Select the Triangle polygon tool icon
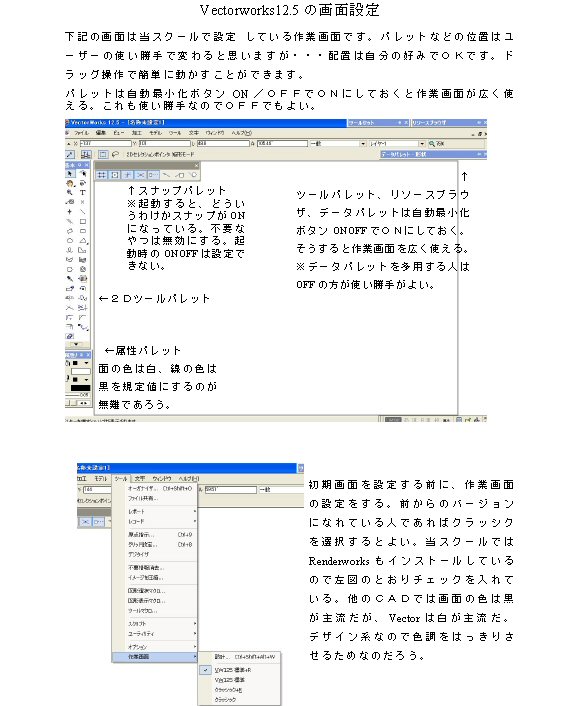 (83, 240)
